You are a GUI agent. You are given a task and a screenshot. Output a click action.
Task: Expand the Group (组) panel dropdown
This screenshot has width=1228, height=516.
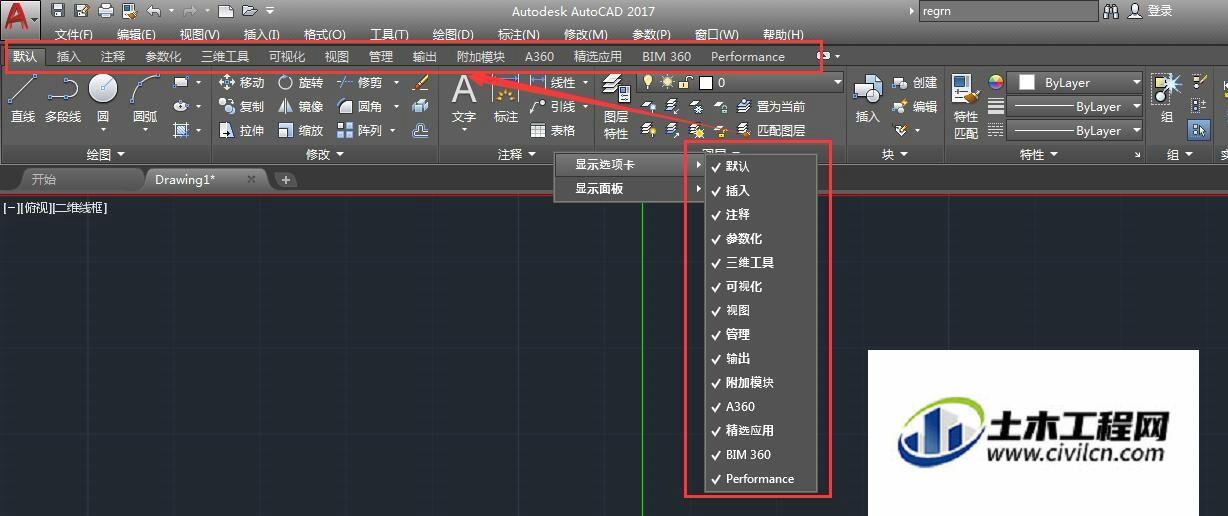click(x=1180, y=155)
